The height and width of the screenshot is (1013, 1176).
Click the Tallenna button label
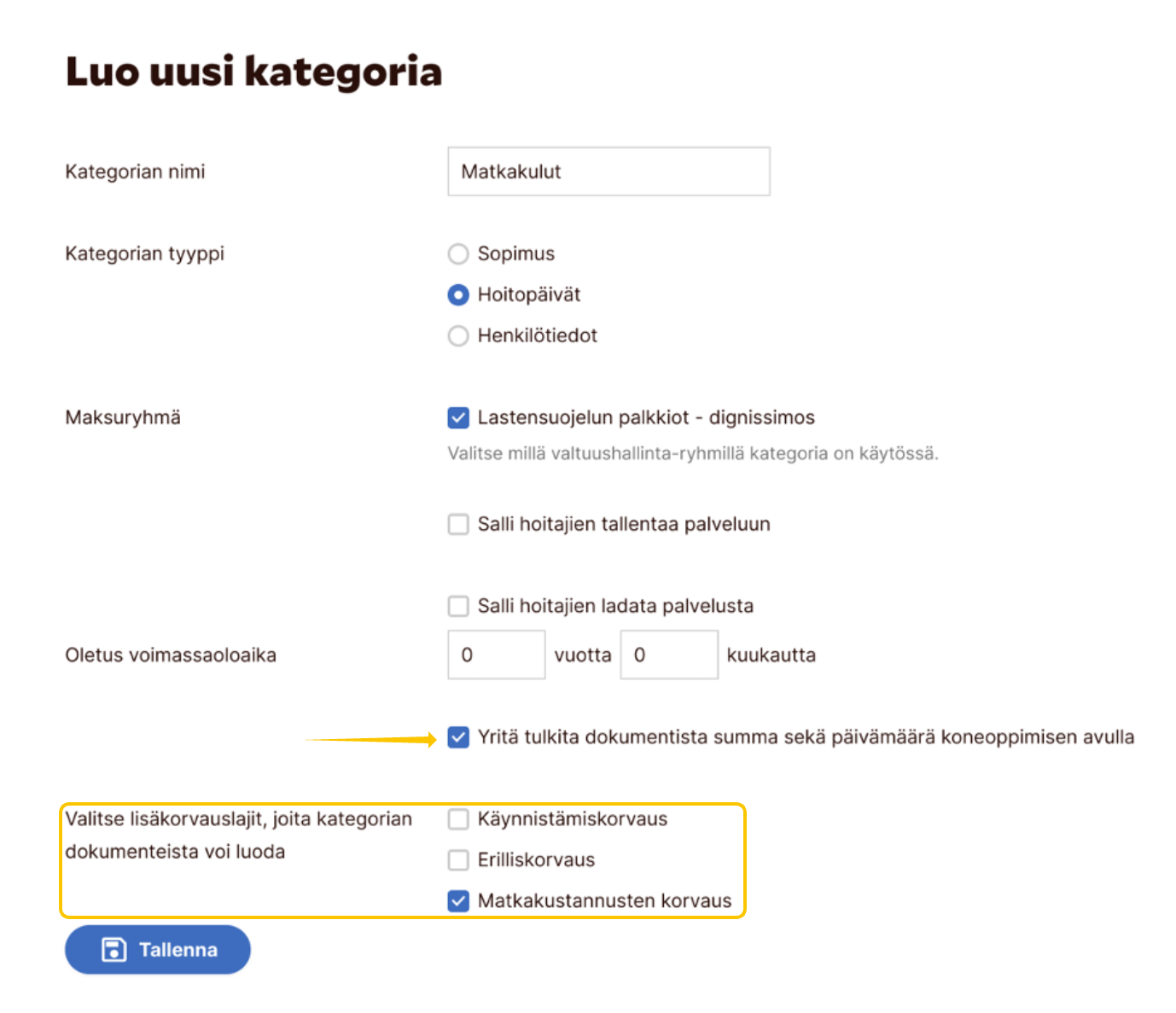point(178,950)
